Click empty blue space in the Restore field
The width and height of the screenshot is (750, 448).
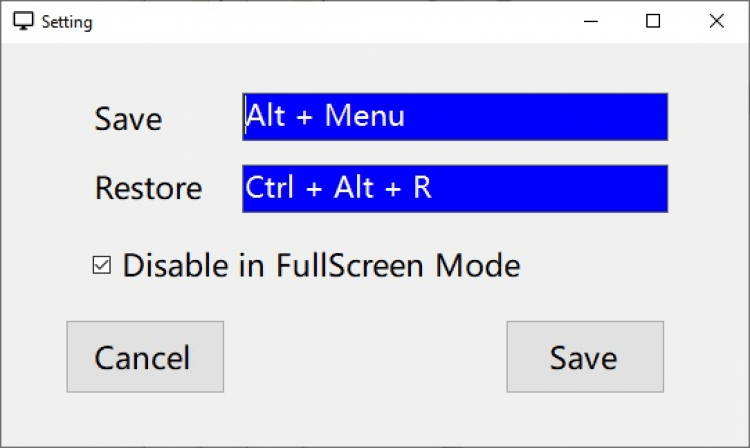coord(560,189)
